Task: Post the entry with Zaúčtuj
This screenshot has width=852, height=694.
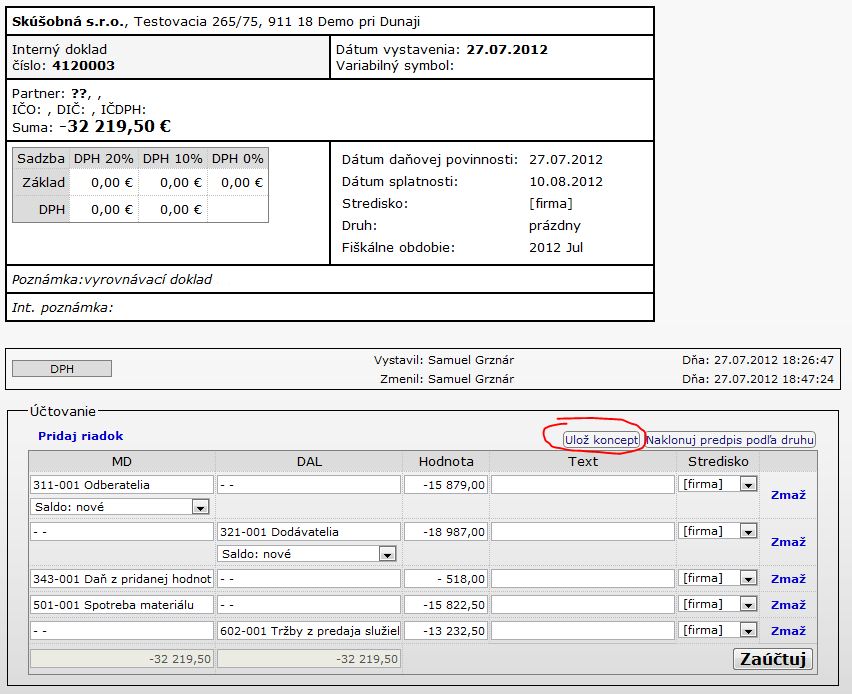Action: click(x=773, y=659)
